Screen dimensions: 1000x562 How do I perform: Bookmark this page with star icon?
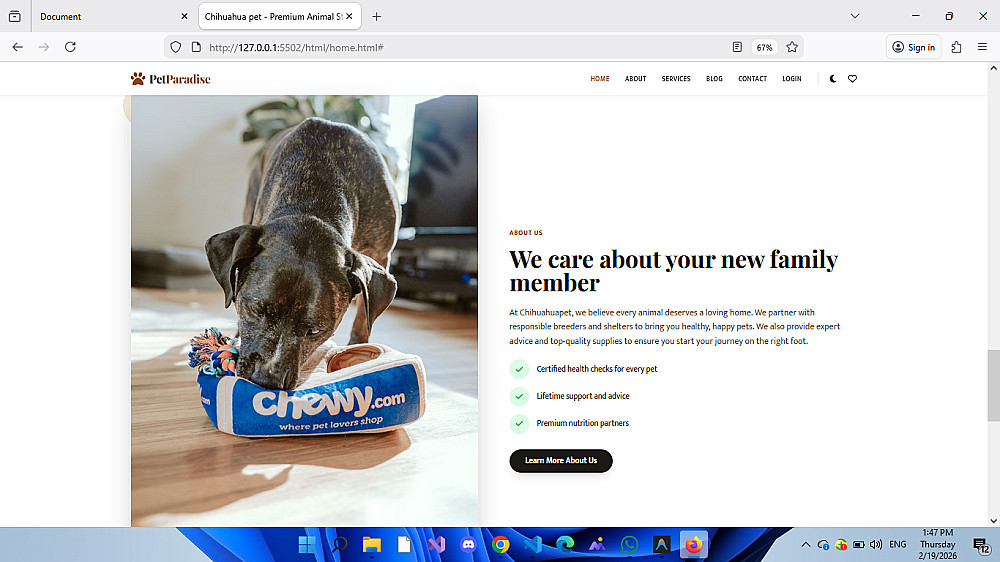point(792,47)
